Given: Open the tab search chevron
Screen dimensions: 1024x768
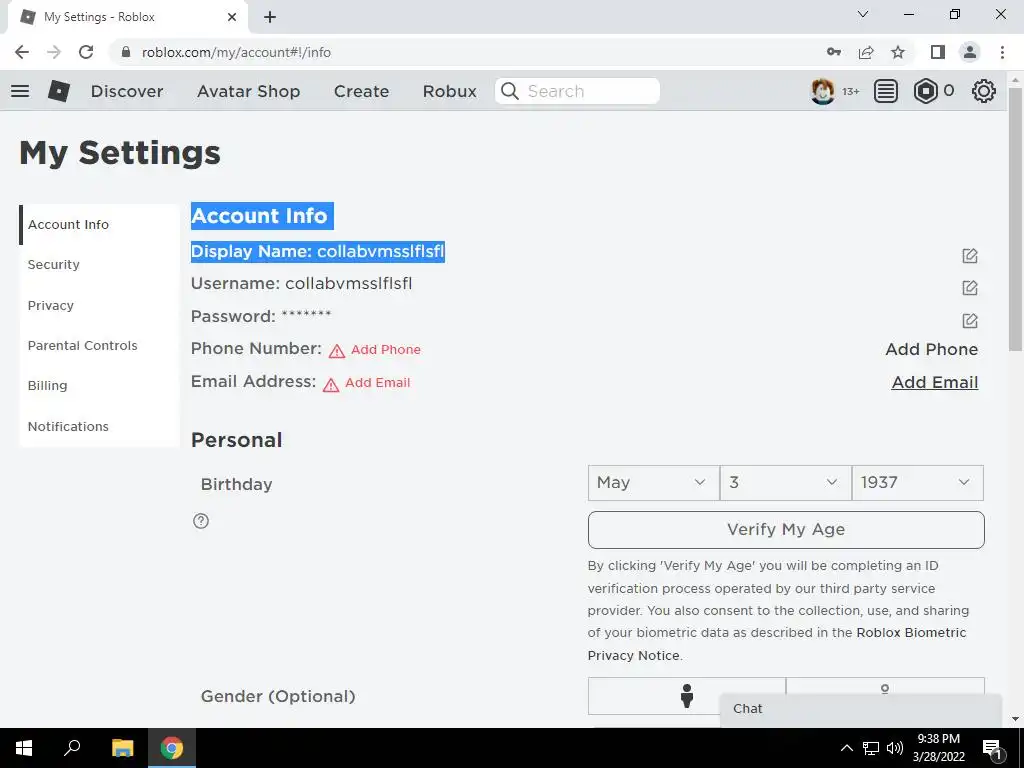Looking at the screenshot, I should pyautogui.click(x=863, y=14).
